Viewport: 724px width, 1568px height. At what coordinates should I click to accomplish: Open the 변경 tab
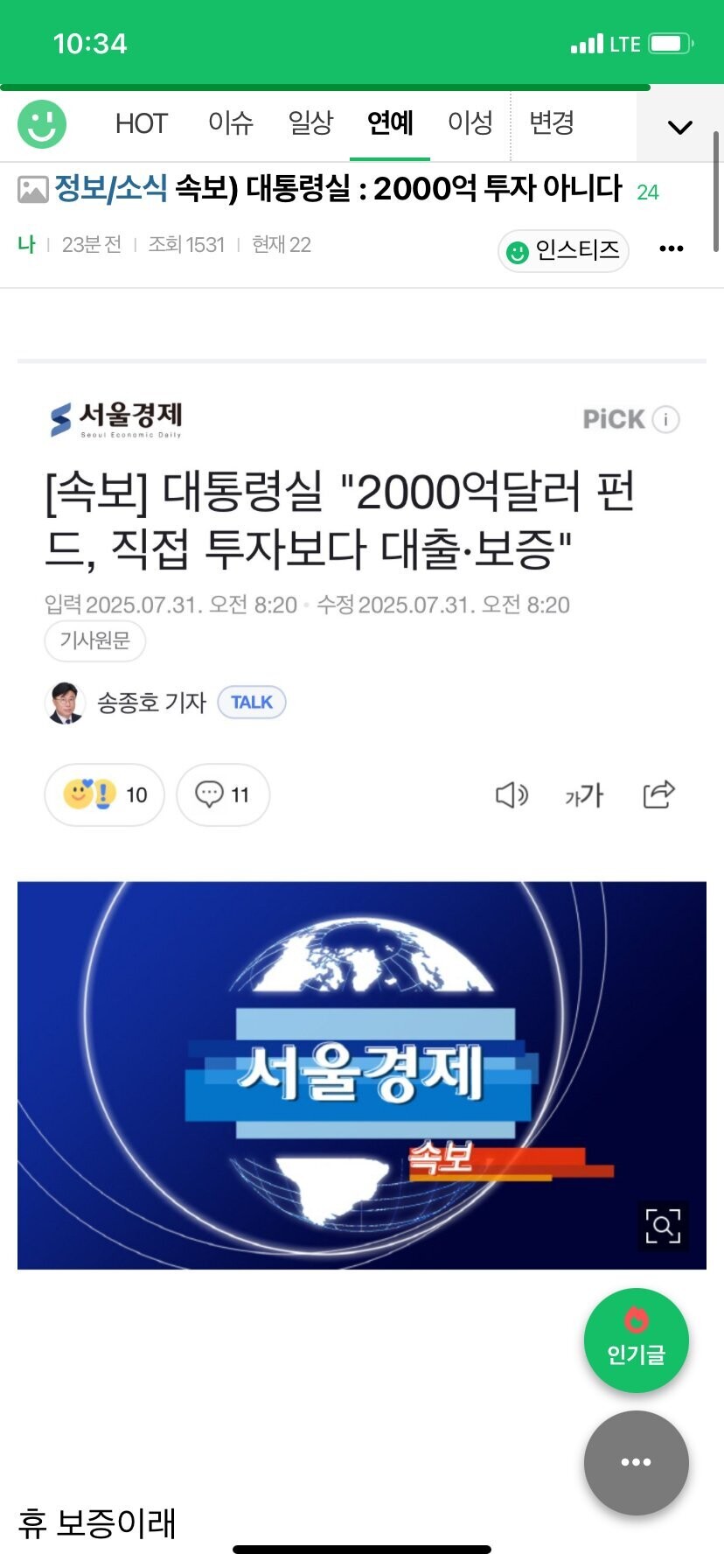point(551,123)
